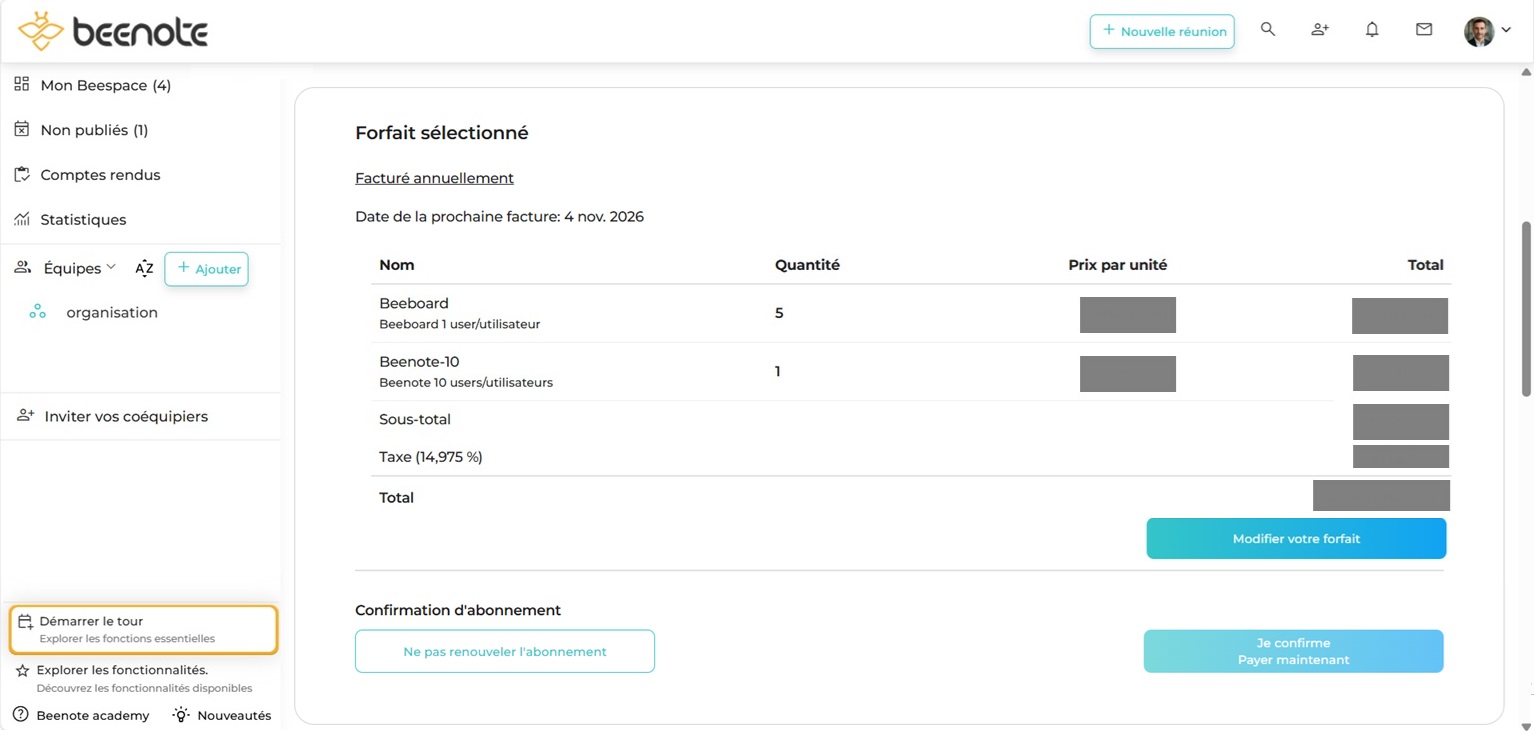Click the Beenote logo
This screenshot has width=1534, height=734.
click(113, 32)
